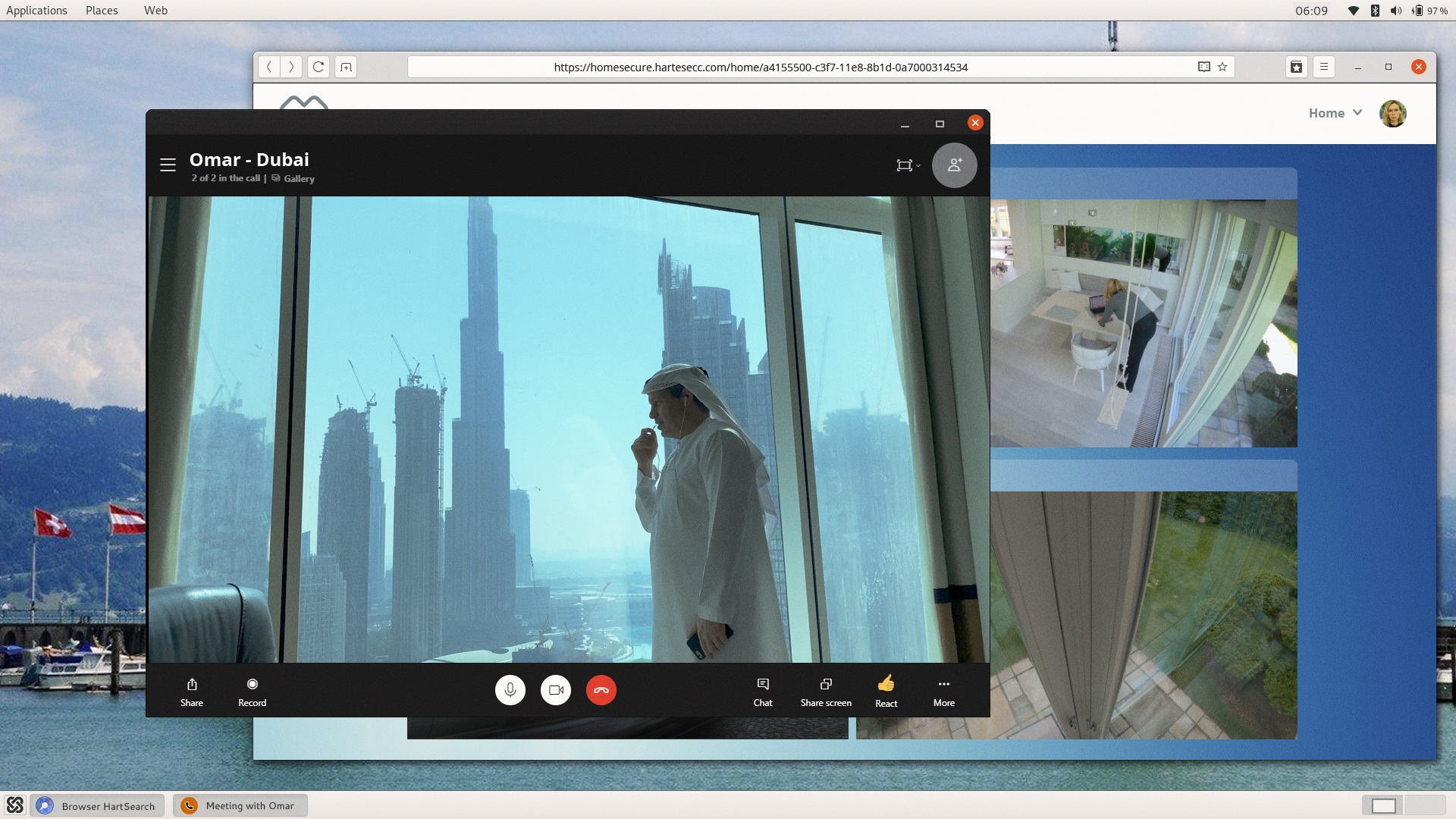The width and height of the screenshot is (1456, 819).
Task: Click the add participant icon
Action: point(954,165)
